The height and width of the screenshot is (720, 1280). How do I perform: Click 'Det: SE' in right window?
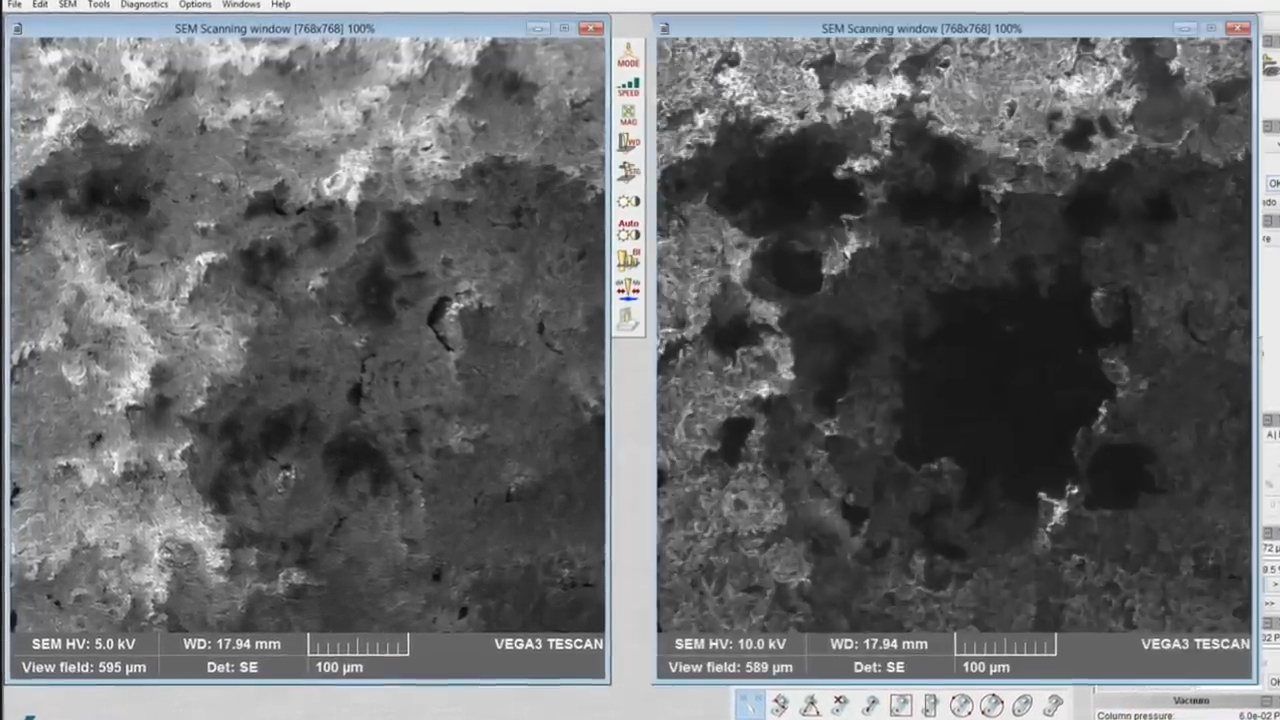pos(879,667)
